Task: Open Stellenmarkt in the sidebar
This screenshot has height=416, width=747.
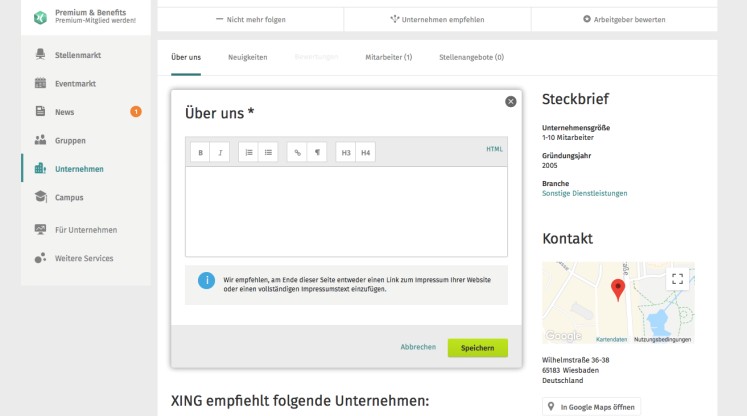Action: 78,54
